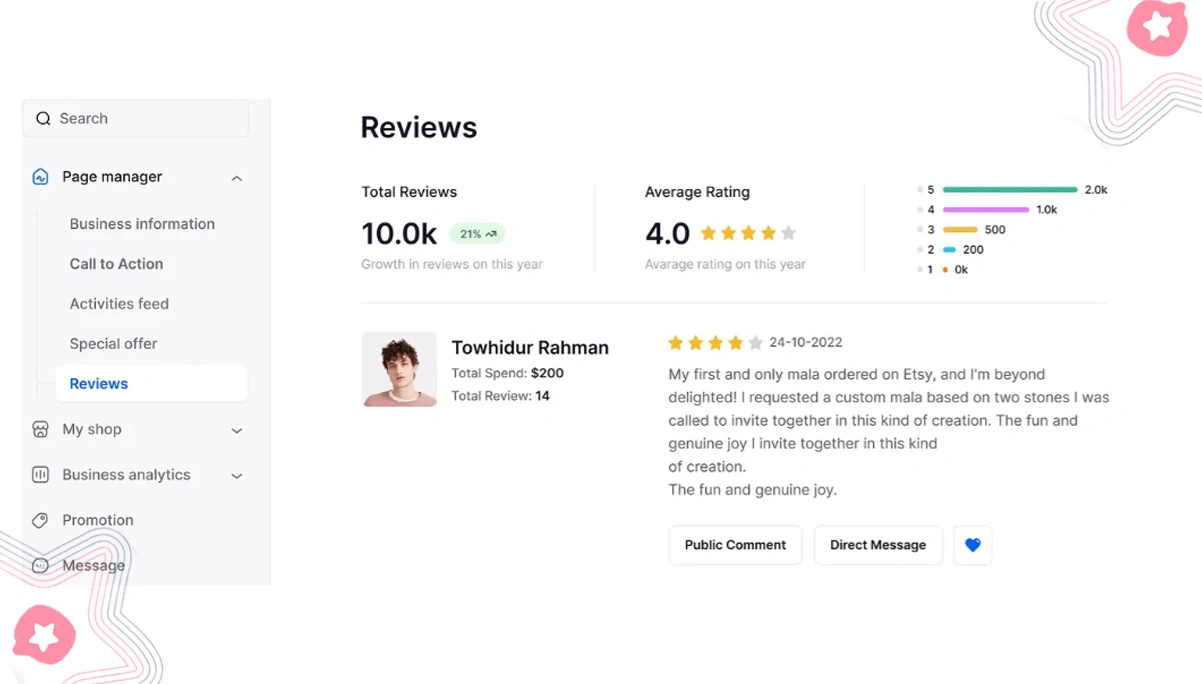Click the green 5-star rating bar
Viewport: 1202px width, 684px height.
pyautogui.click(x=1010, y=190)
